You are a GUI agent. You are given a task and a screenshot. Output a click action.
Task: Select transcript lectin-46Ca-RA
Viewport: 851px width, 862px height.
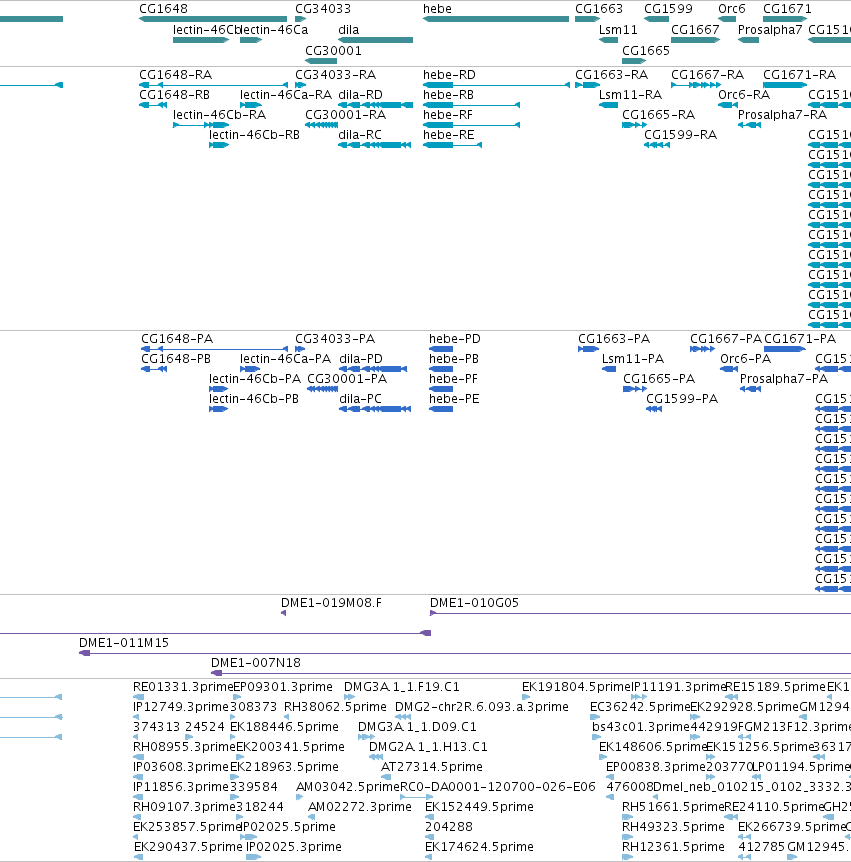[x=286, y=95]
